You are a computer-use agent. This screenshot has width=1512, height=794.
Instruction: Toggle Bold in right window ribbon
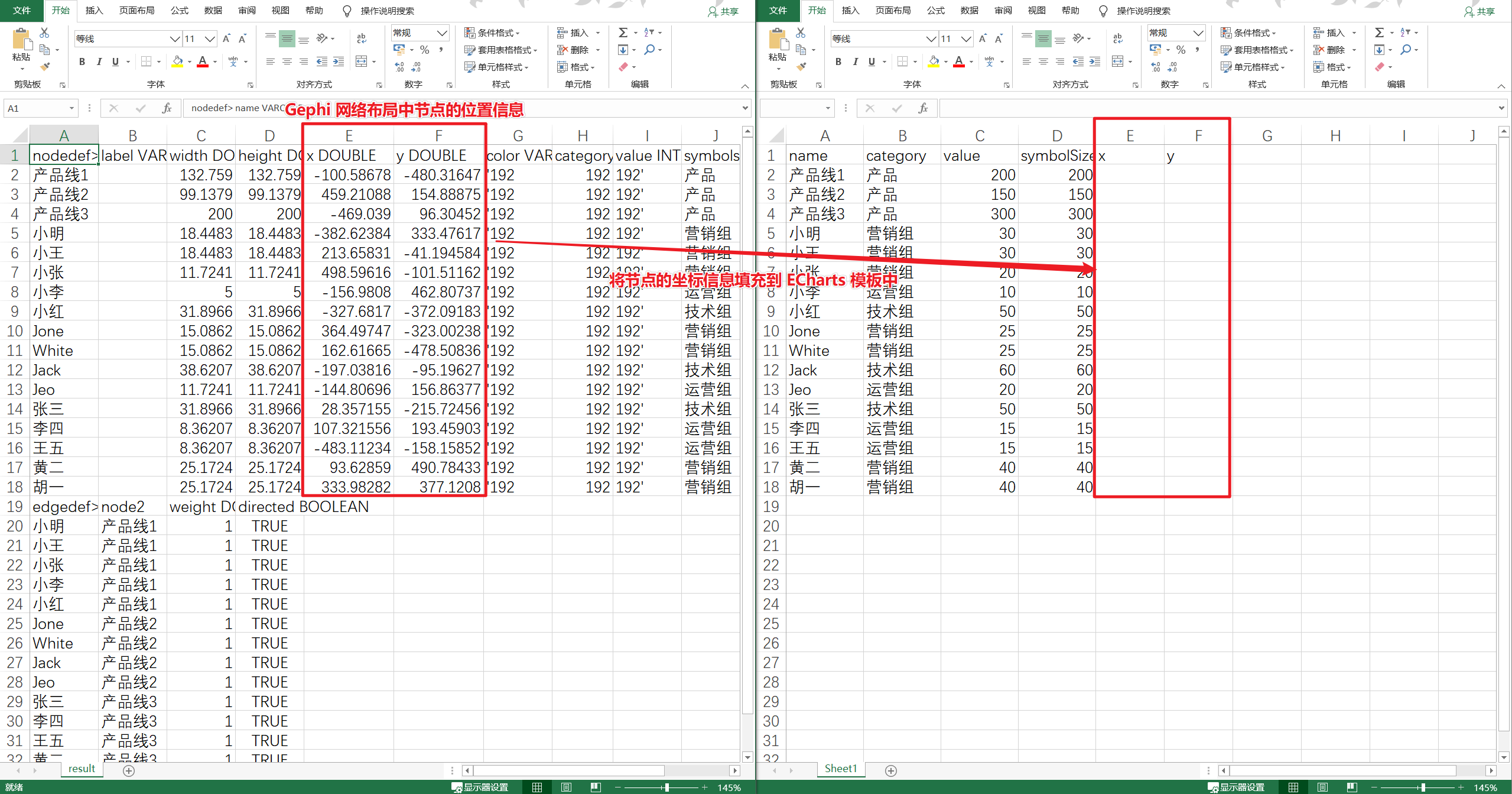coord(838,61)
